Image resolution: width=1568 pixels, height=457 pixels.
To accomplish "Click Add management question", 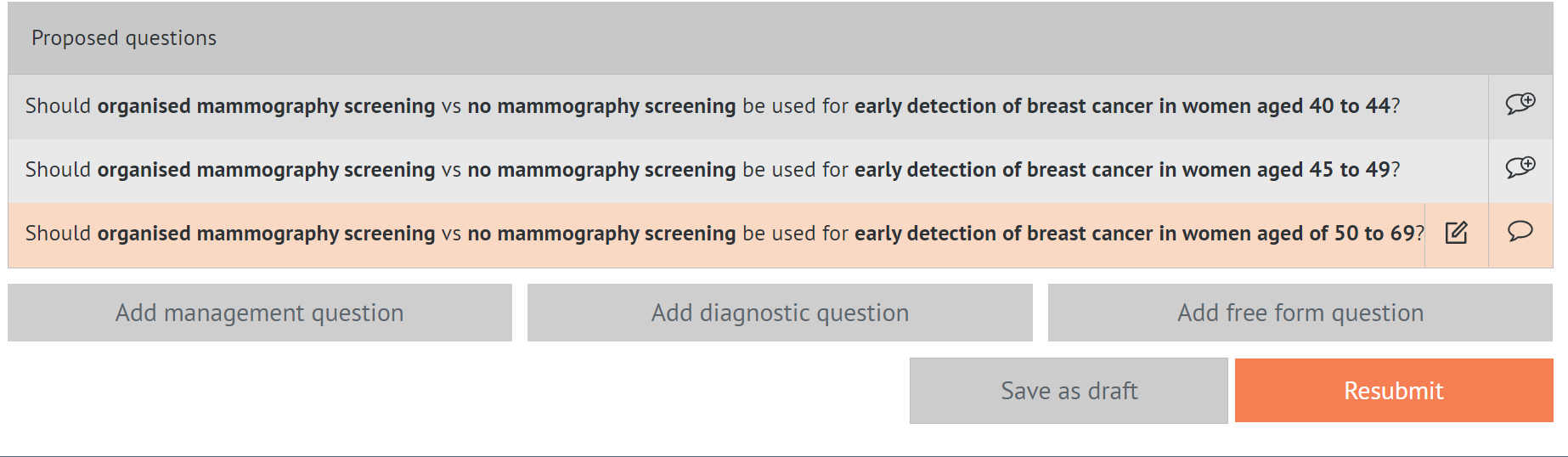I will pos(260,313).
